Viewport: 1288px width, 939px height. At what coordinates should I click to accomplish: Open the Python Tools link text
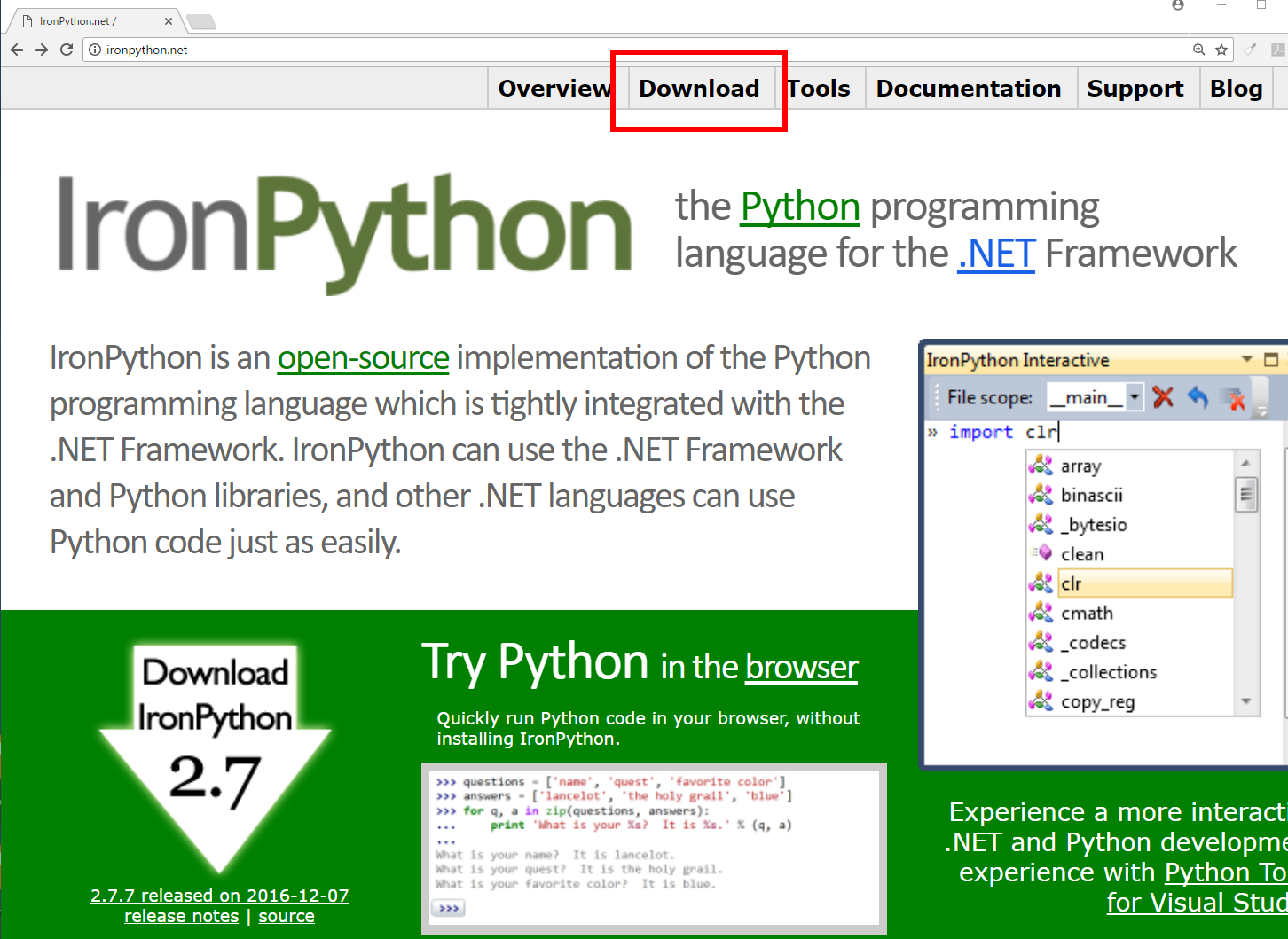click(1226, 872)
